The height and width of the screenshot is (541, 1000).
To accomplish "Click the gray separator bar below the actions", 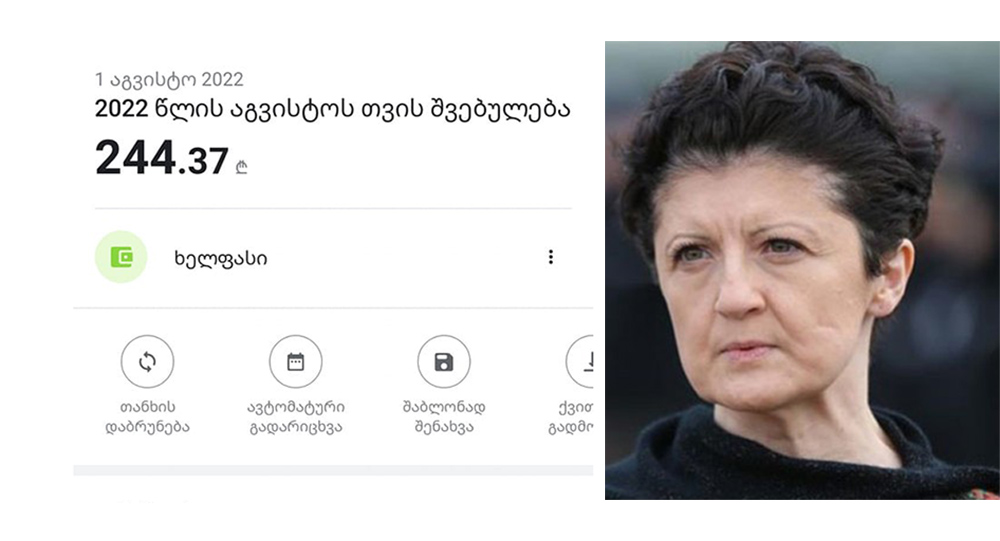I will (333, 470).
